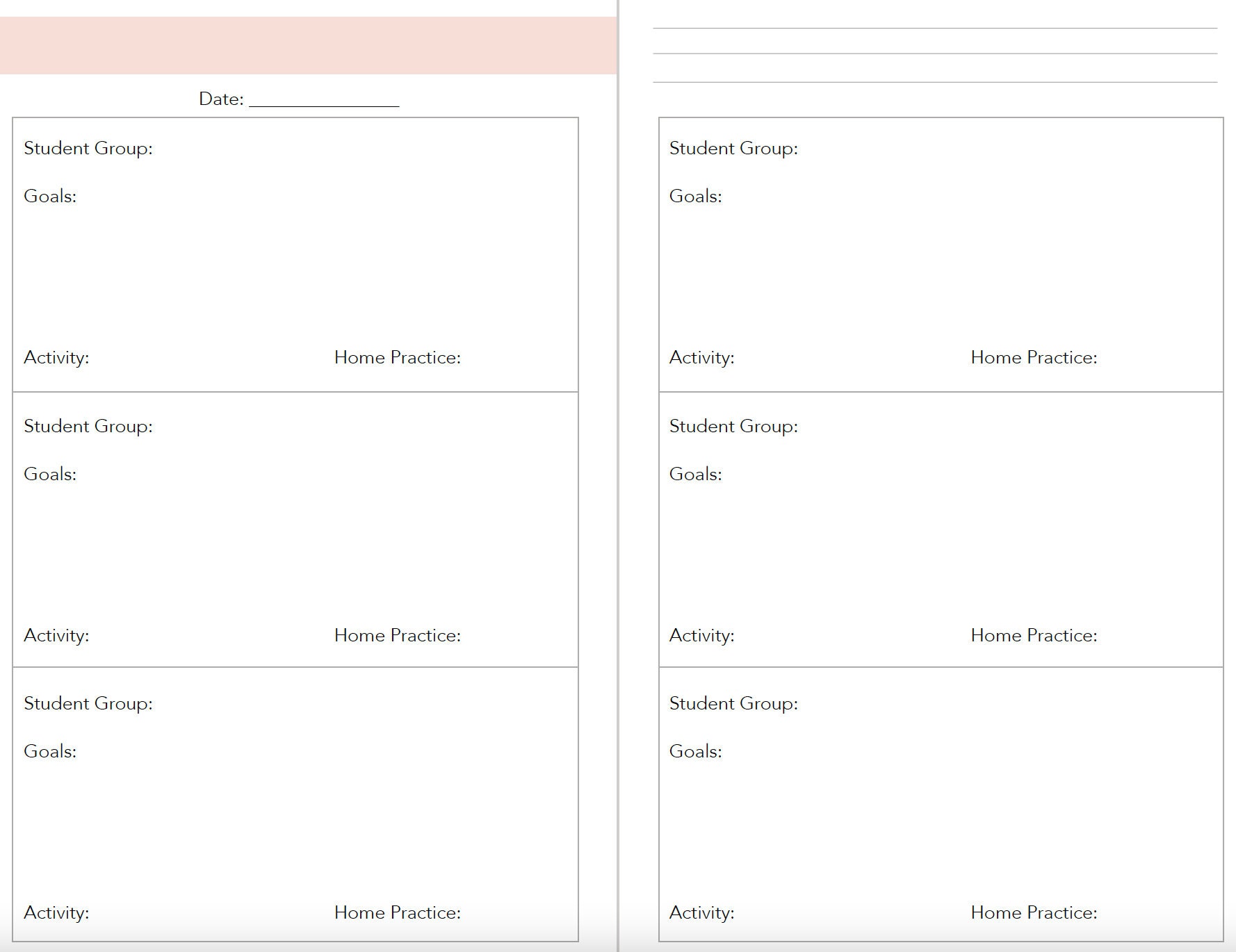Click Goals in middle-left box
Screen dimensions: 1236x952
pyautogui.click(x=50, y=474)
